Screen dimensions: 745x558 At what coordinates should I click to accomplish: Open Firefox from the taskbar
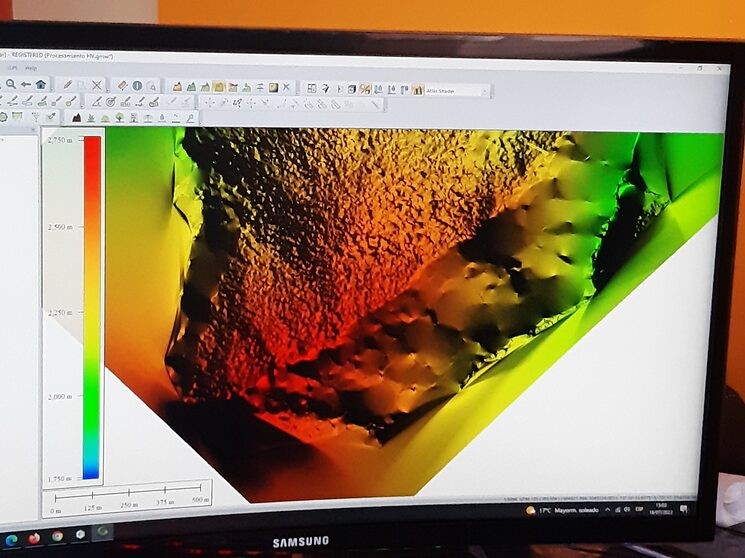[x=35, y=537]
